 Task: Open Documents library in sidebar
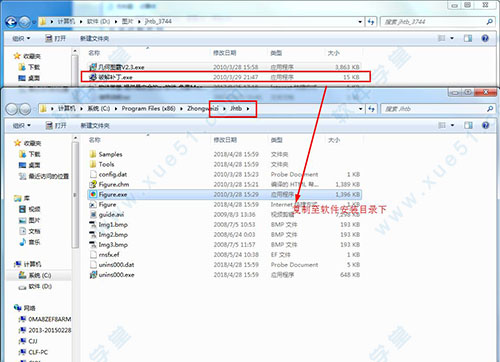pyautogui.click(x=30, y=231)
